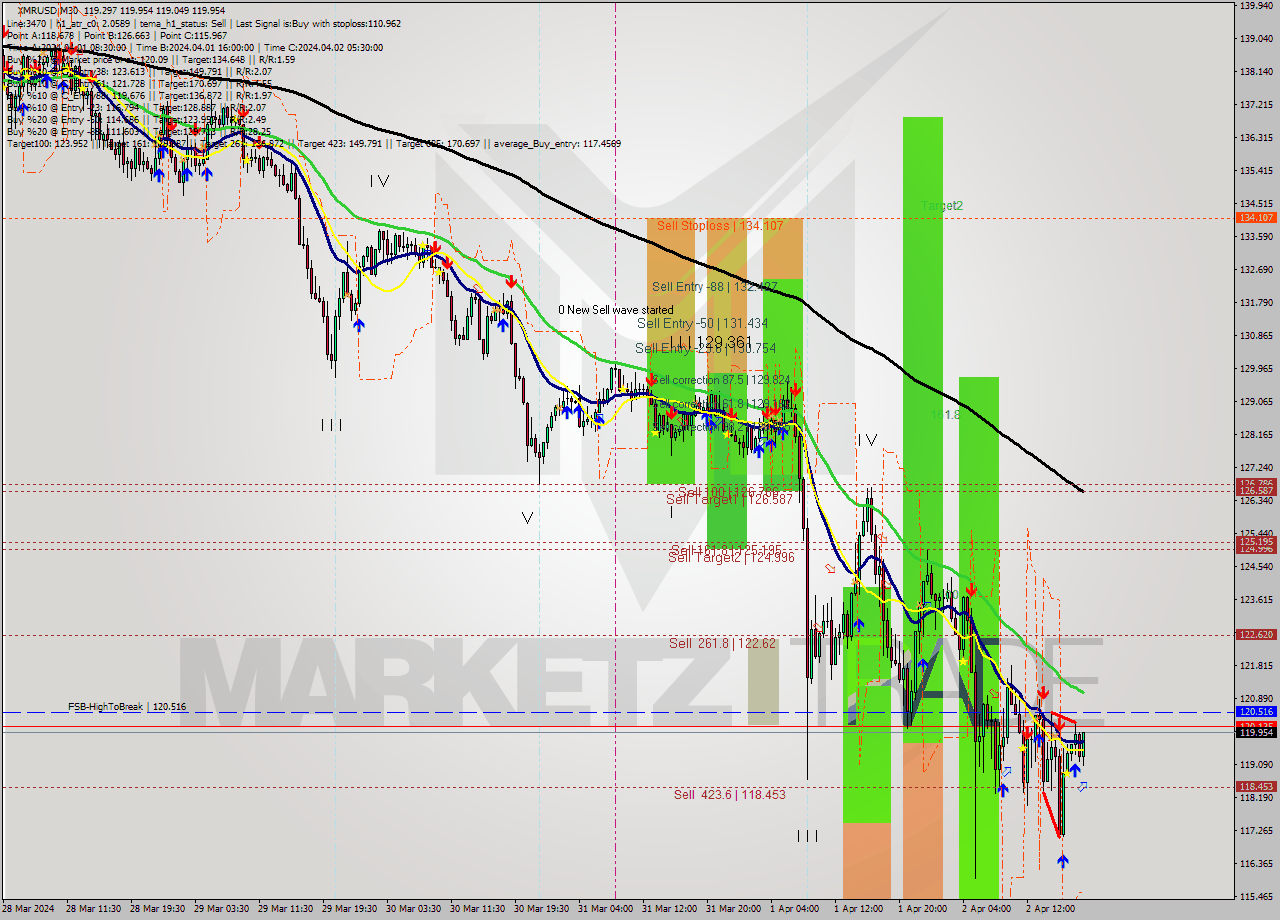The image size is (1280, 920).
Task: Click the 115.465 price axis value
Action: (x=1256, y=896)
